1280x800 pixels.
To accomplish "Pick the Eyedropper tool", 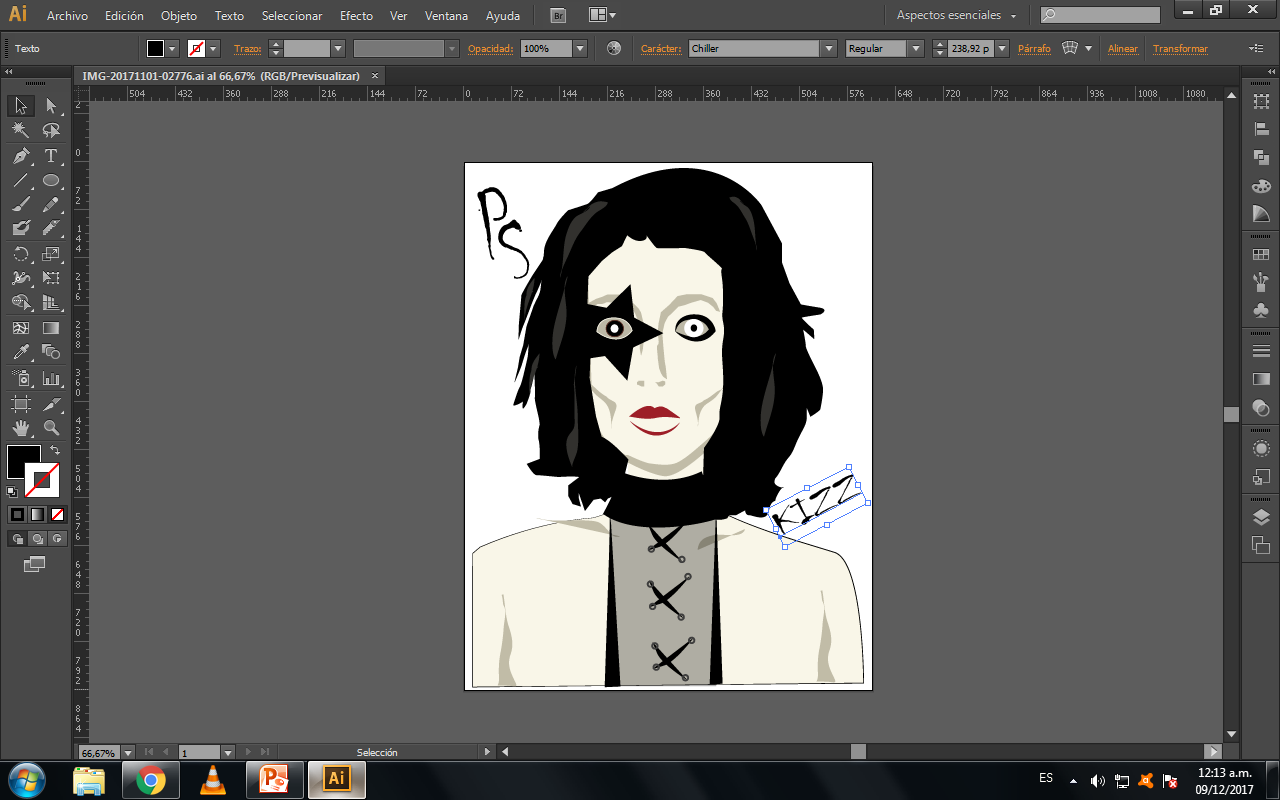I will click(x=21, y=352).
